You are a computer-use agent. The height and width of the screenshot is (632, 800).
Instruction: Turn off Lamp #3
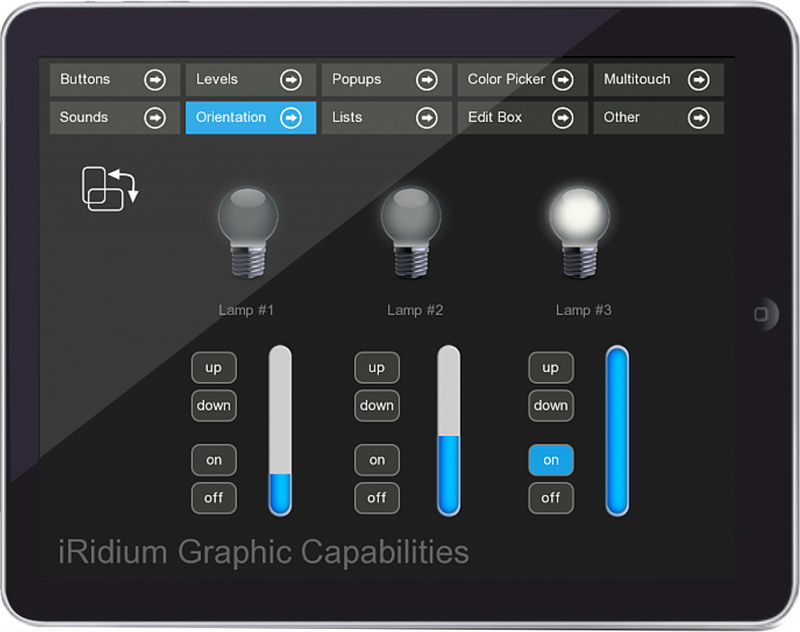pos(550,498)
